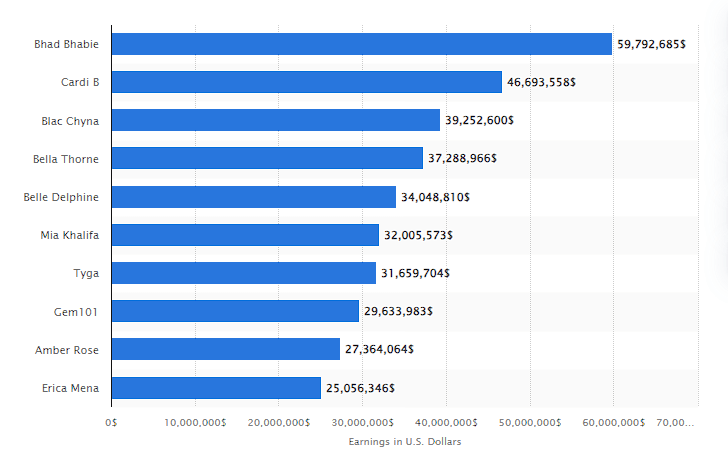Click the 50,000,000$ axis tick label

coord(530,423)
